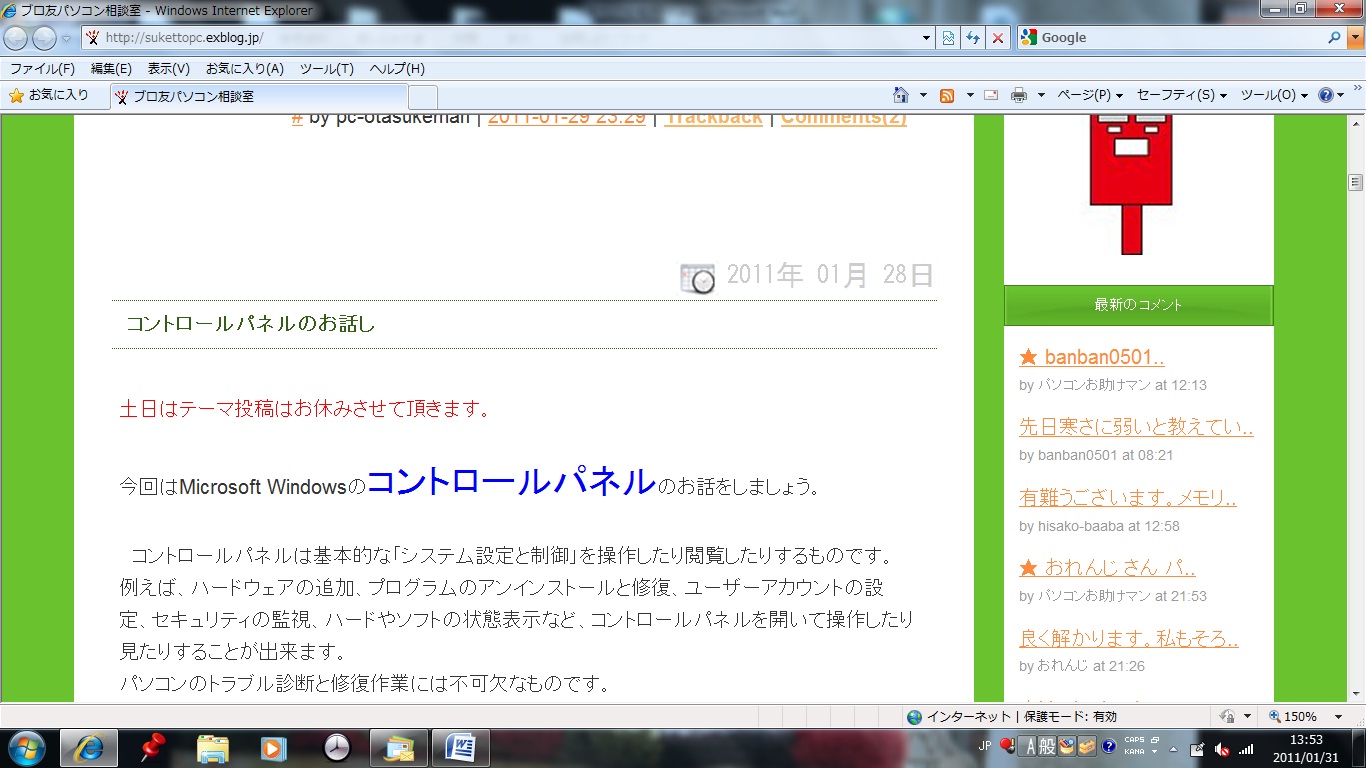
Task: Toggle the KANA lock indicator
Action: pyautogui.click(x=1134, y=751)
